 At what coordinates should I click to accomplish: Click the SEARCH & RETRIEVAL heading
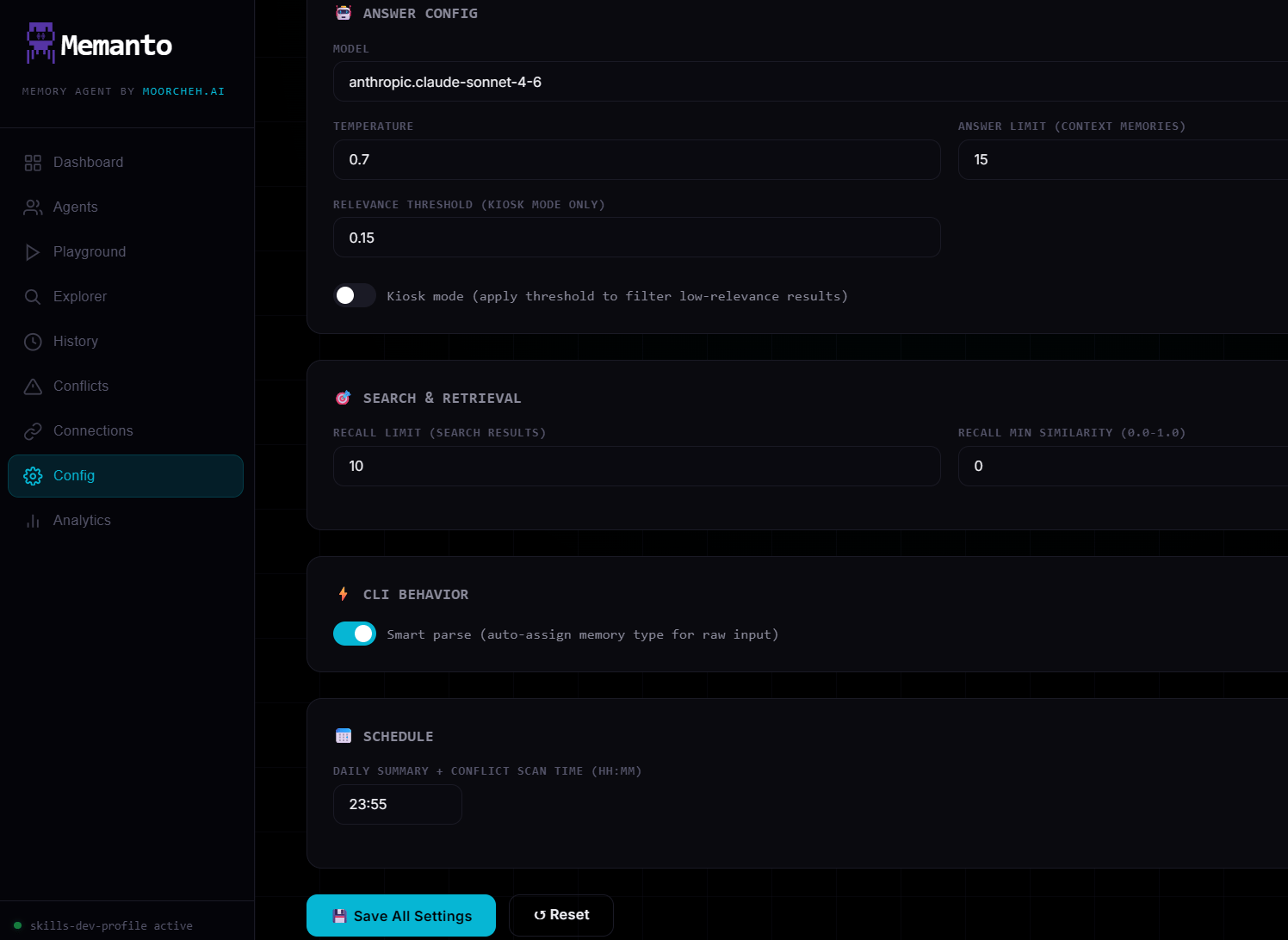click(x=442, y=398)
